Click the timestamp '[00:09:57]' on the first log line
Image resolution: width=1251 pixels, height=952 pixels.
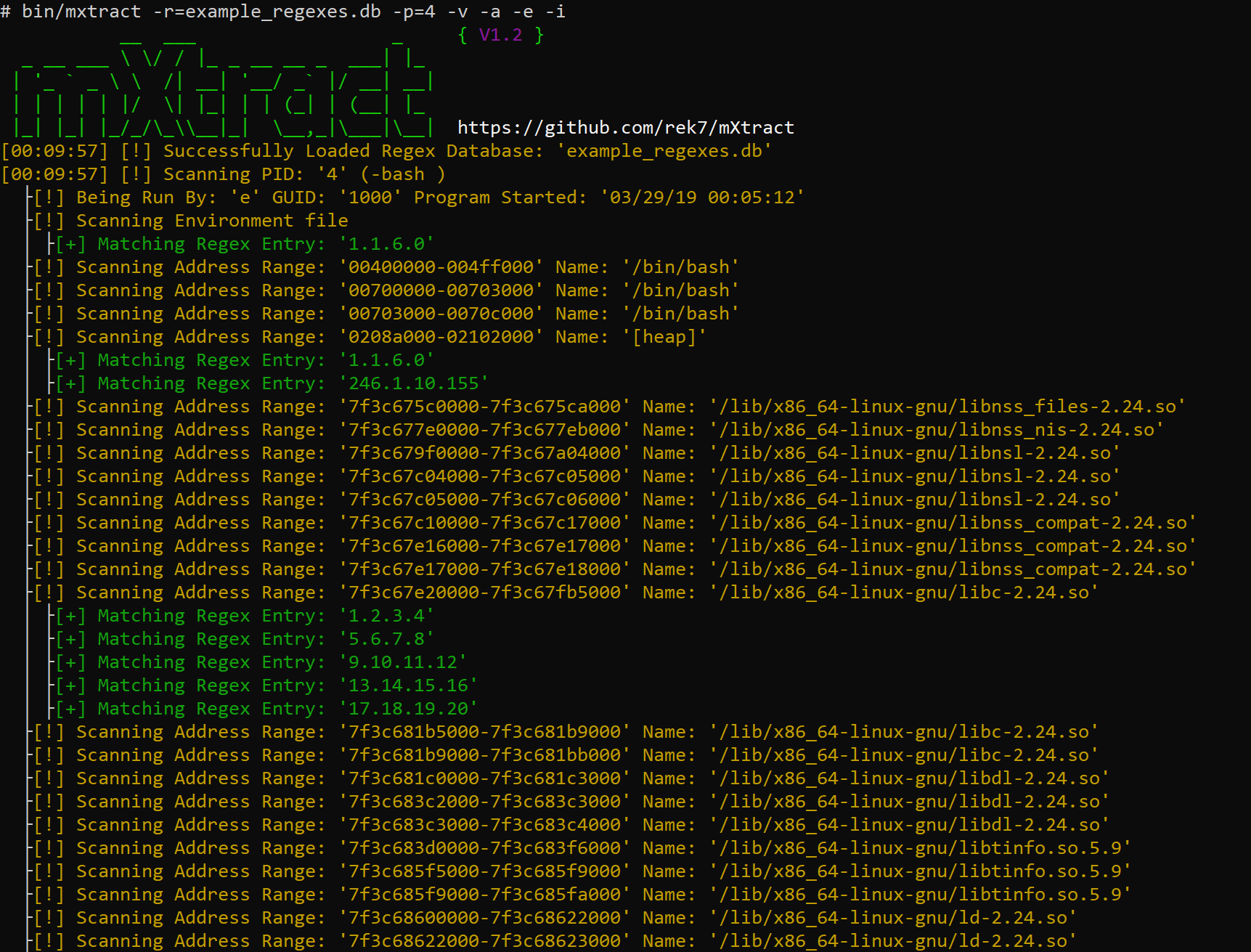(x=54, y=150)
